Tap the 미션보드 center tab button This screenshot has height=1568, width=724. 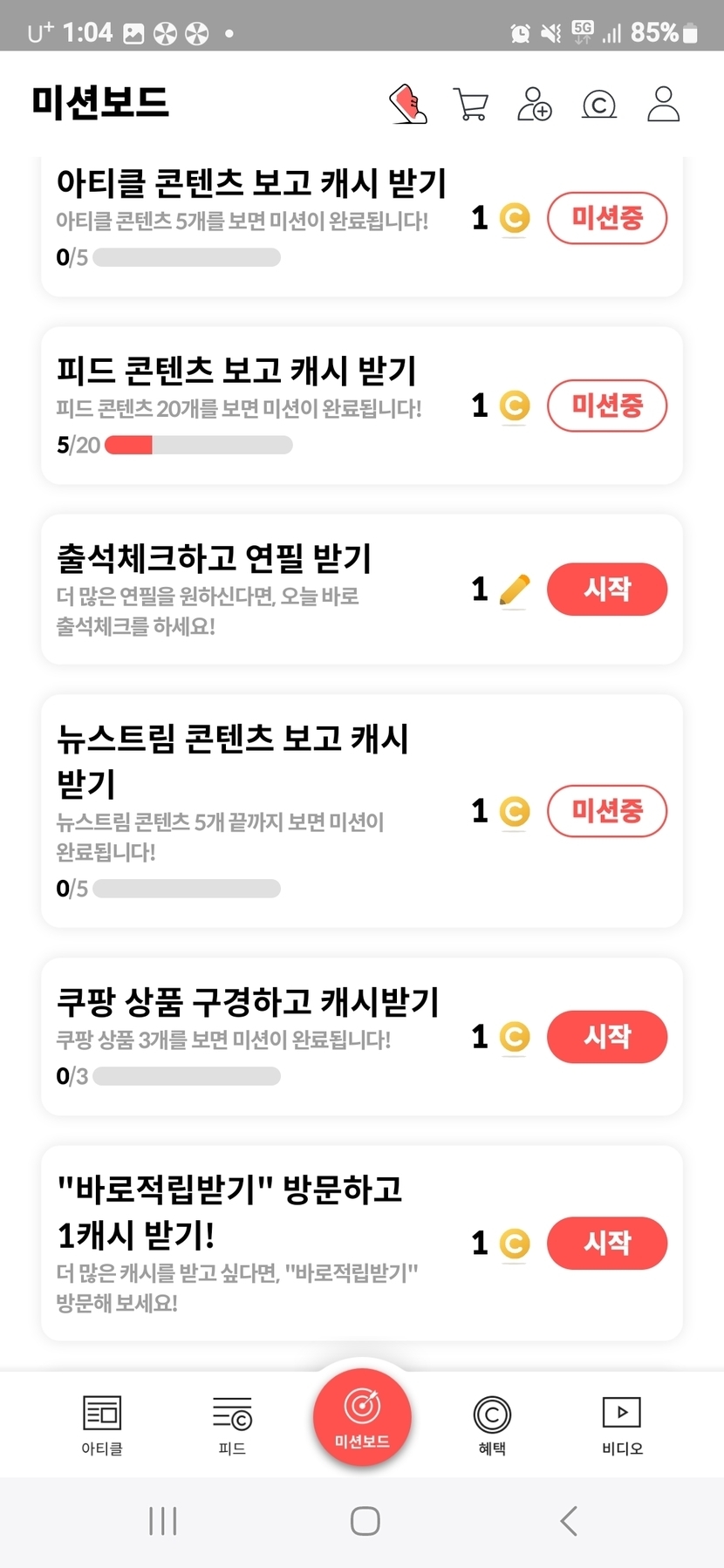(362, 1416)
